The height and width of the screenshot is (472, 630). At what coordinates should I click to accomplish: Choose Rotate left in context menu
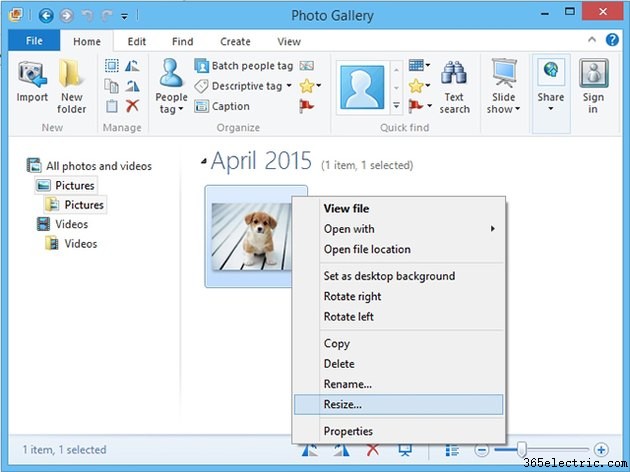[x=399, y=317]
